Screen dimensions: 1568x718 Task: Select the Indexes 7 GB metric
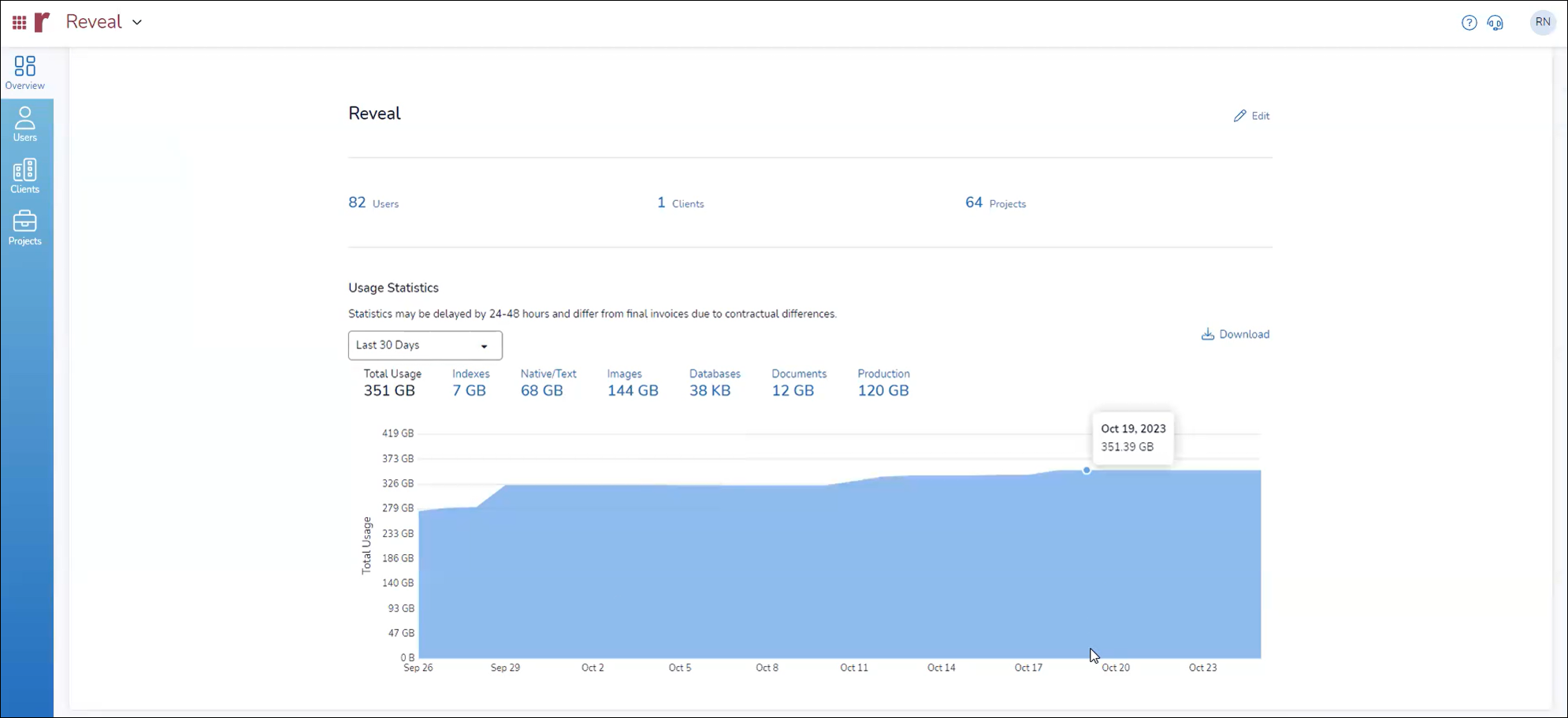point(470,383)
